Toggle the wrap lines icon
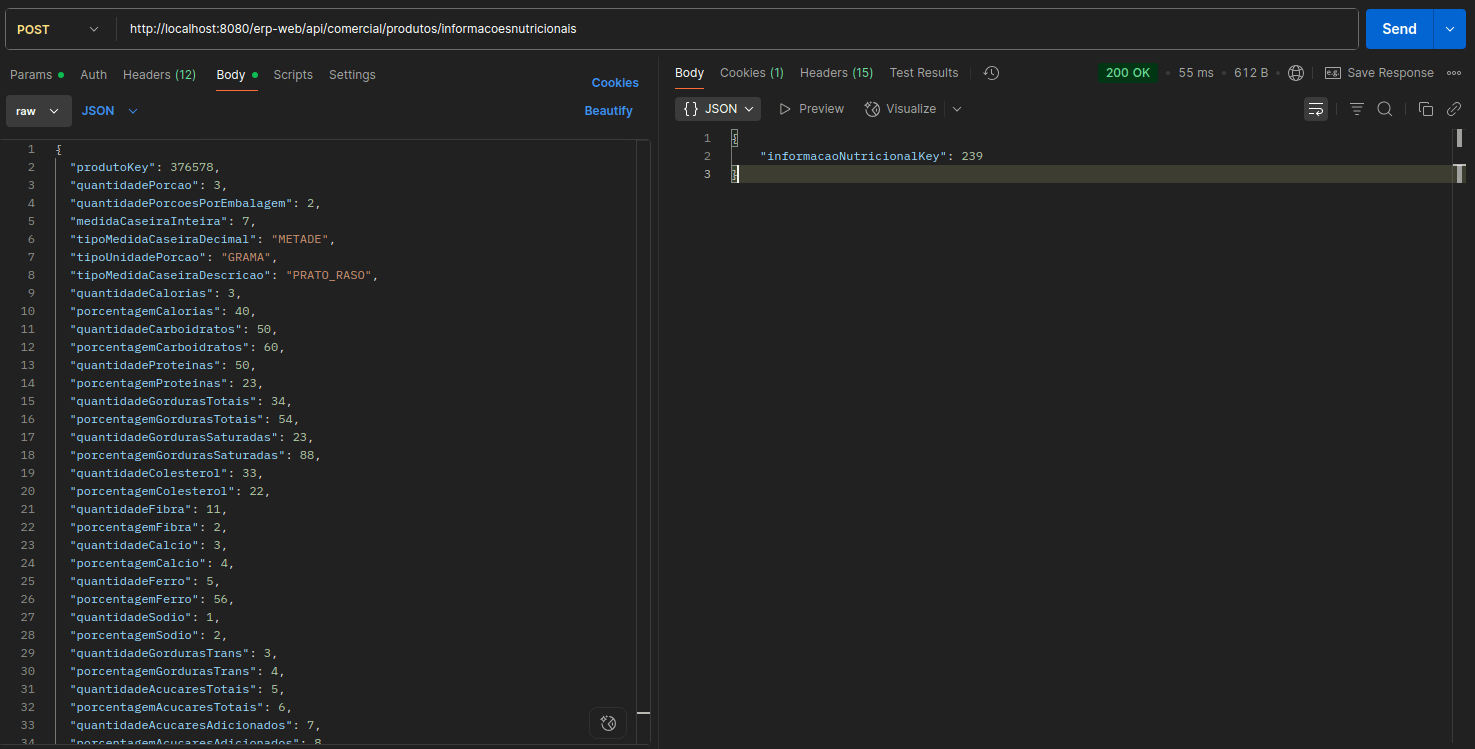Screen dimensions: 1475x749 [1316, 109]
